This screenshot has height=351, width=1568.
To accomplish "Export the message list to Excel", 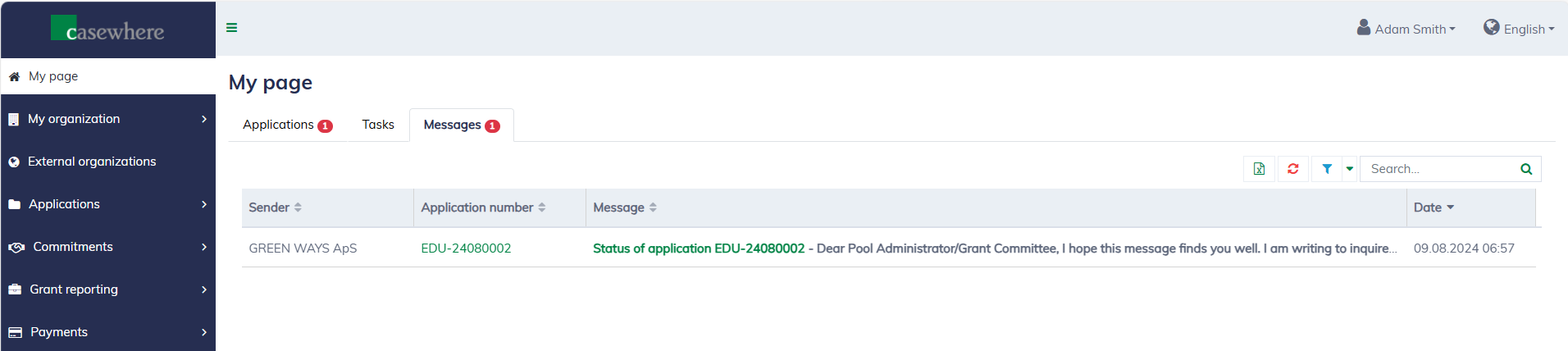I will pyautogui.click(x=1259, y=169).
